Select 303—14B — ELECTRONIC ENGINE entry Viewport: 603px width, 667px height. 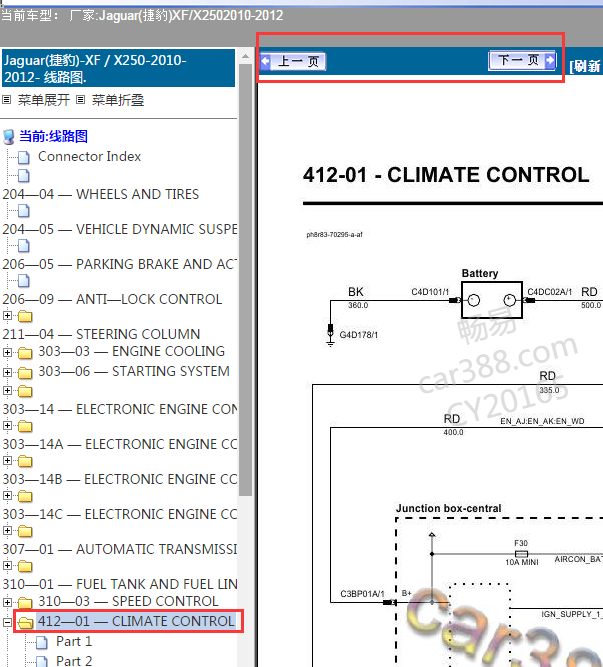pyautogui.click(x=119, y=479)
